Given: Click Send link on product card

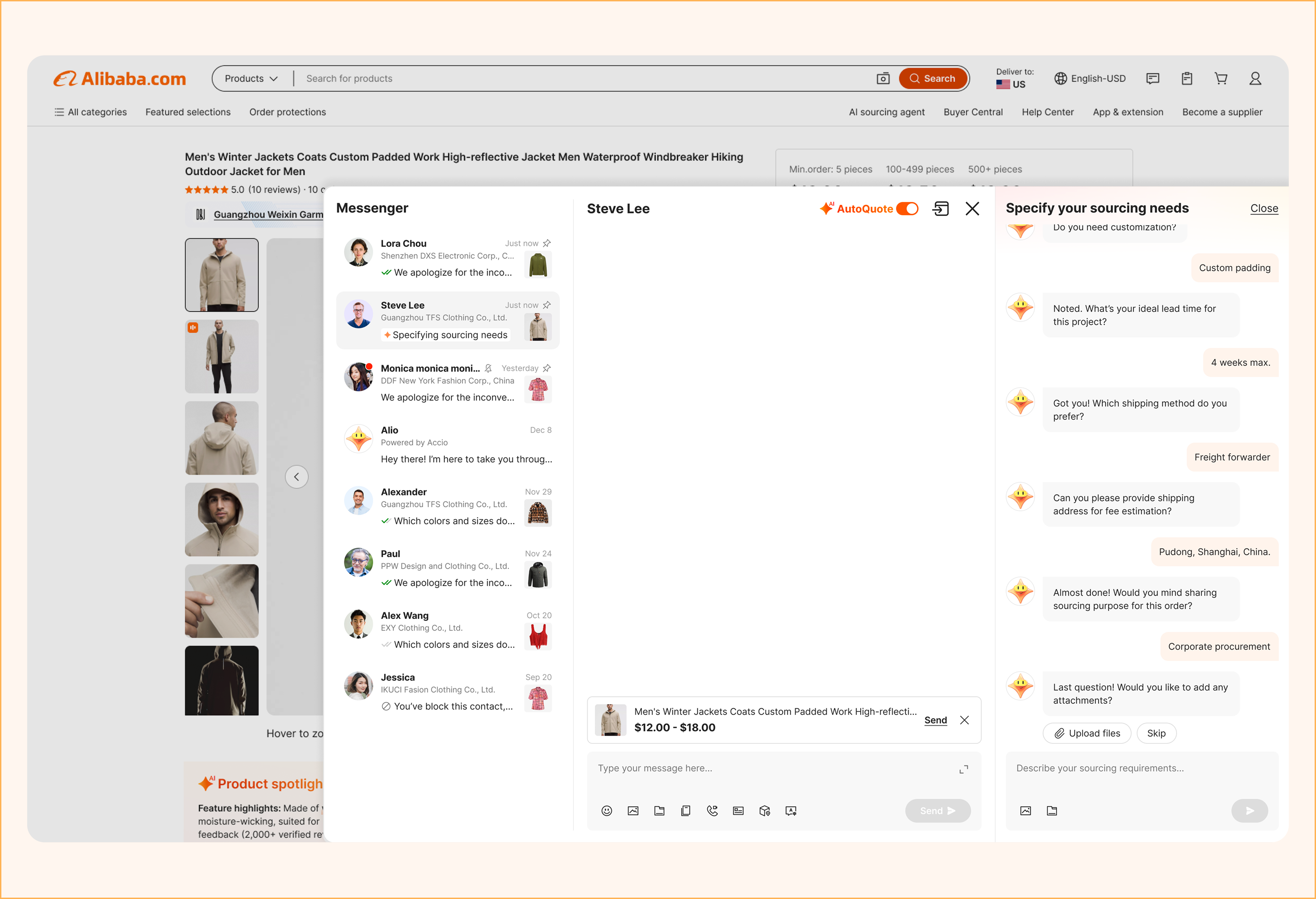Looking at the screenshot, I should pos(935,720).
